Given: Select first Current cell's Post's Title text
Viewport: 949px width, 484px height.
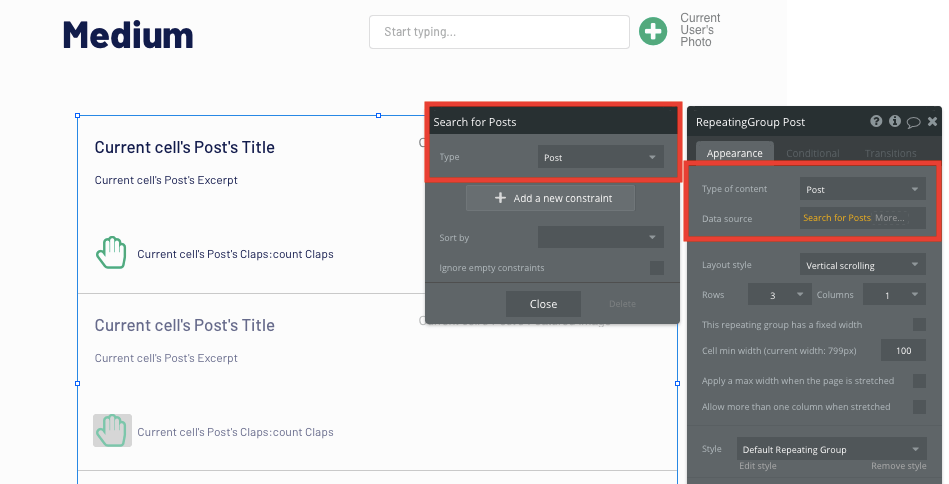Looking at the screenshot, I should tap(185, 147).
